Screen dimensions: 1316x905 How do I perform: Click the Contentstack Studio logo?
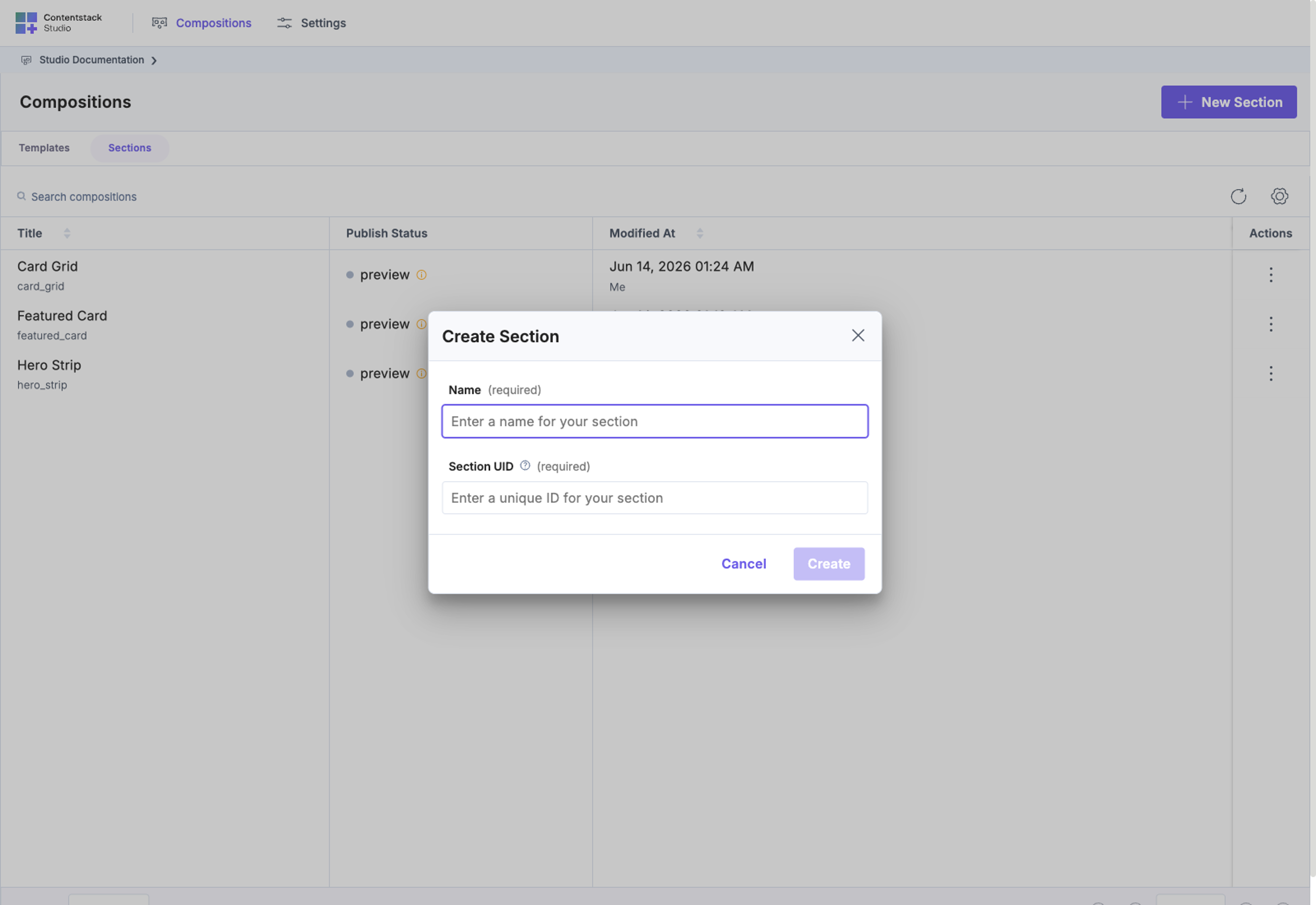58,23
